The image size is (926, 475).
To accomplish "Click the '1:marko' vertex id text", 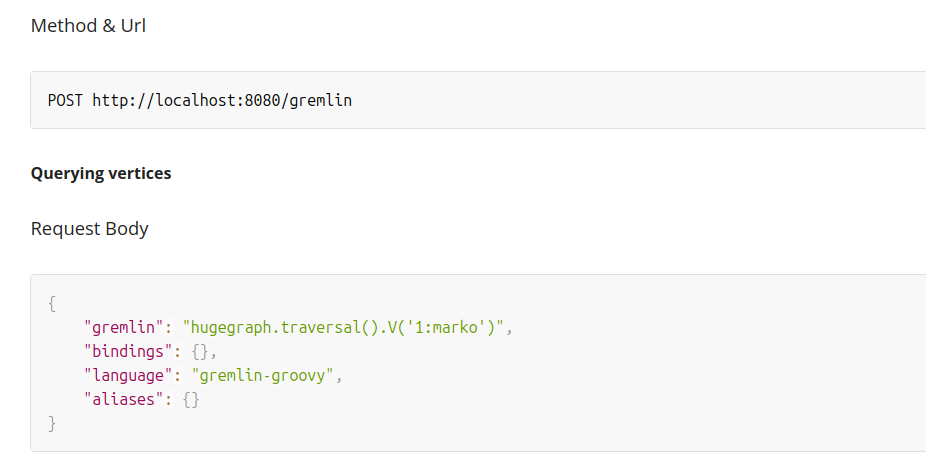I will 446,327.
